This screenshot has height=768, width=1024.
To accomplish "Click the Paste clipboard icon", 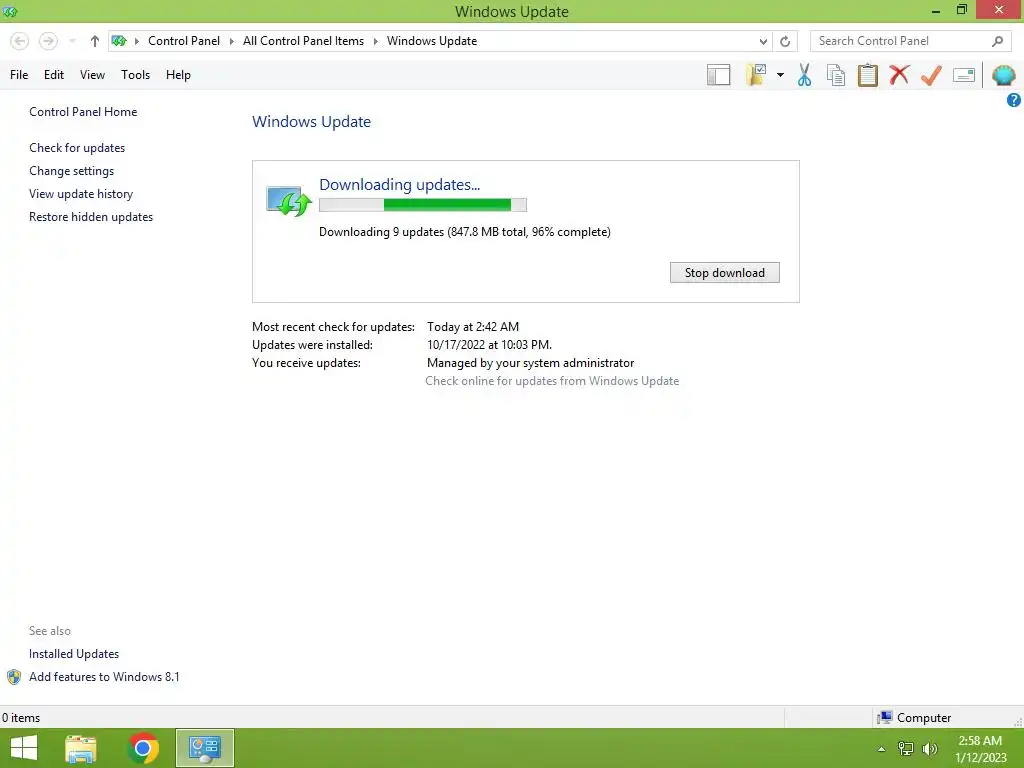I will [867, 75].
